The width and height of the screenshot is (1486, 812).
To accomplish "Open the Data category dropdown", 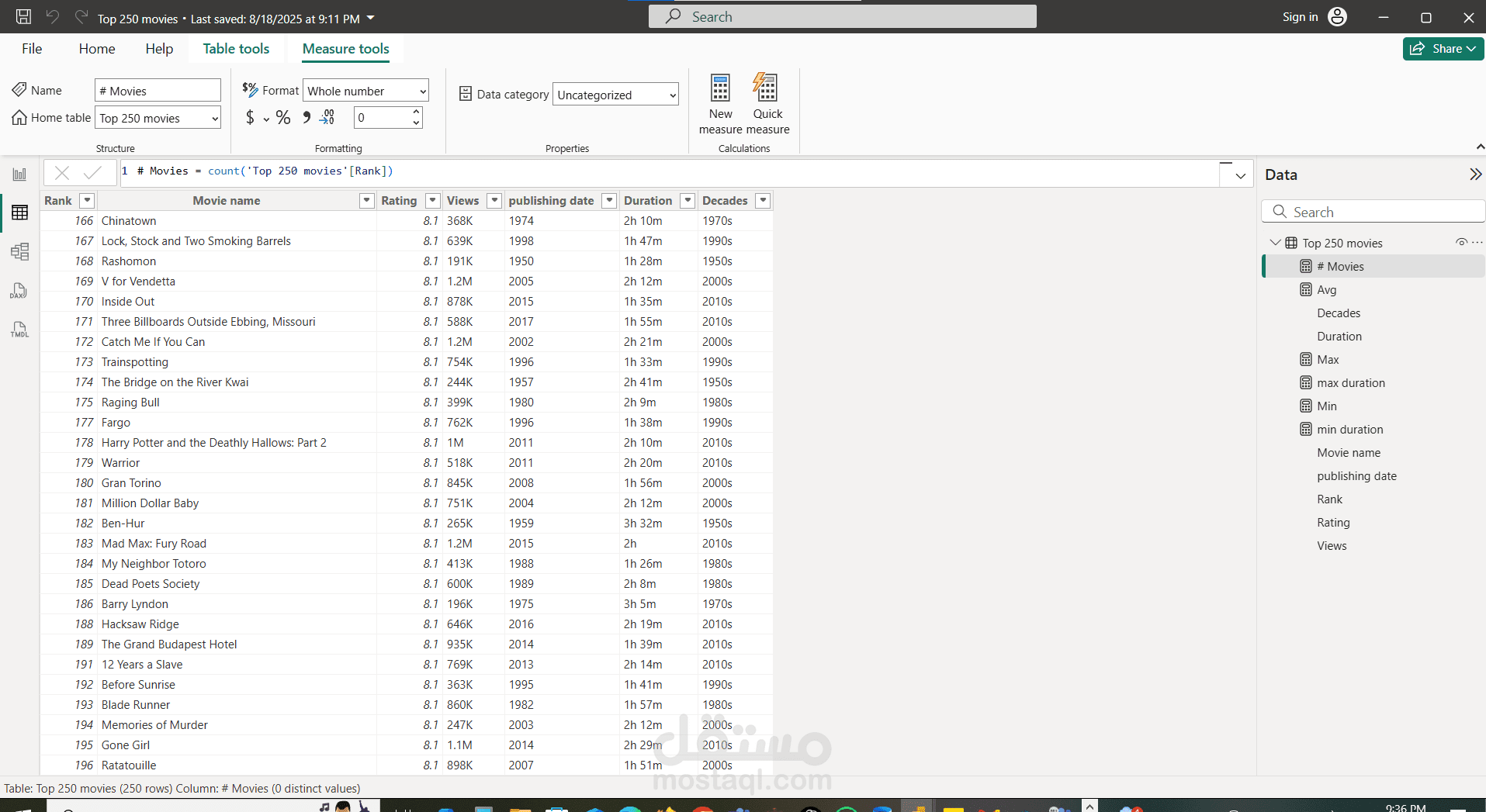I will coord(615,95).
